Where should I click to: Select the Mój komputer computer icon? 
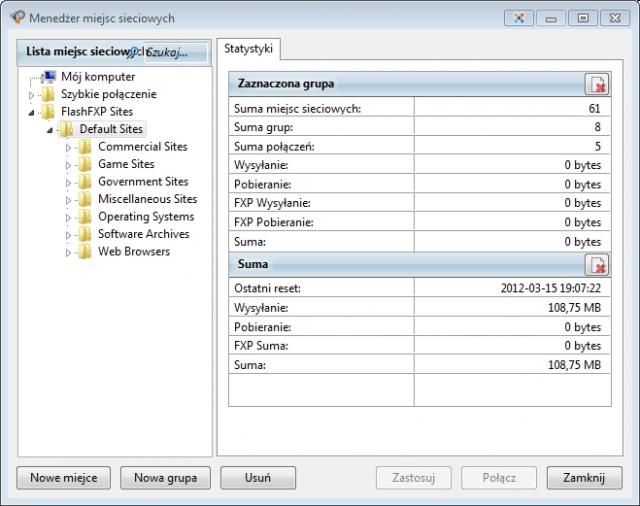49,77
